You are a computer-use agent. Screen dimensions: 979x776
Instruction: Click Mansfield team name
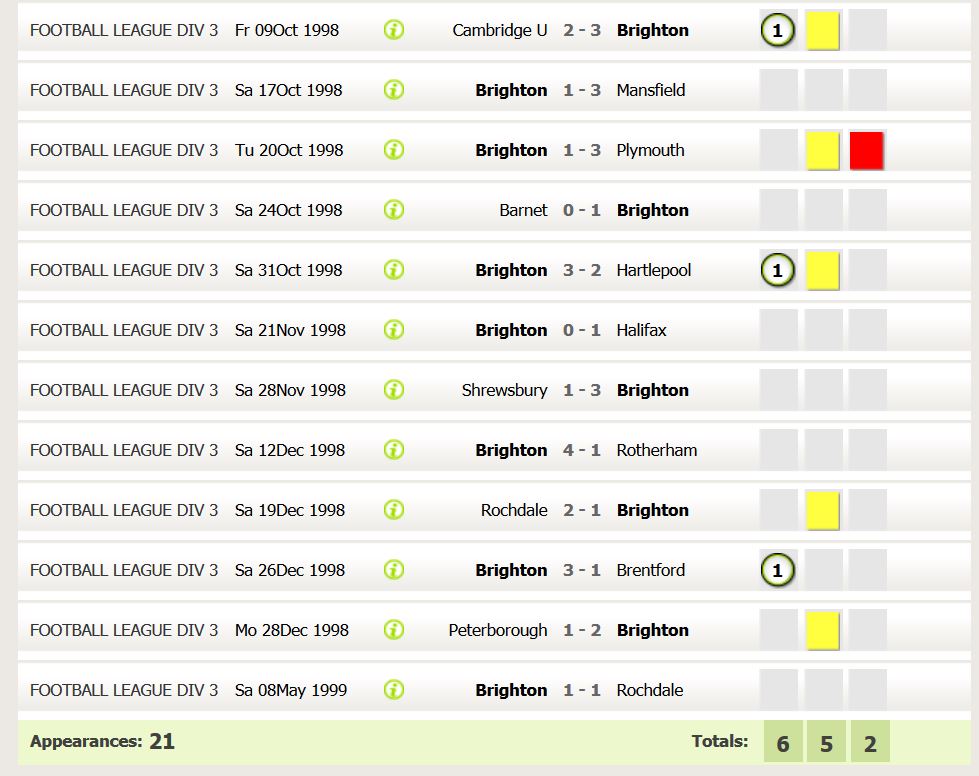(x=651, y=90)
